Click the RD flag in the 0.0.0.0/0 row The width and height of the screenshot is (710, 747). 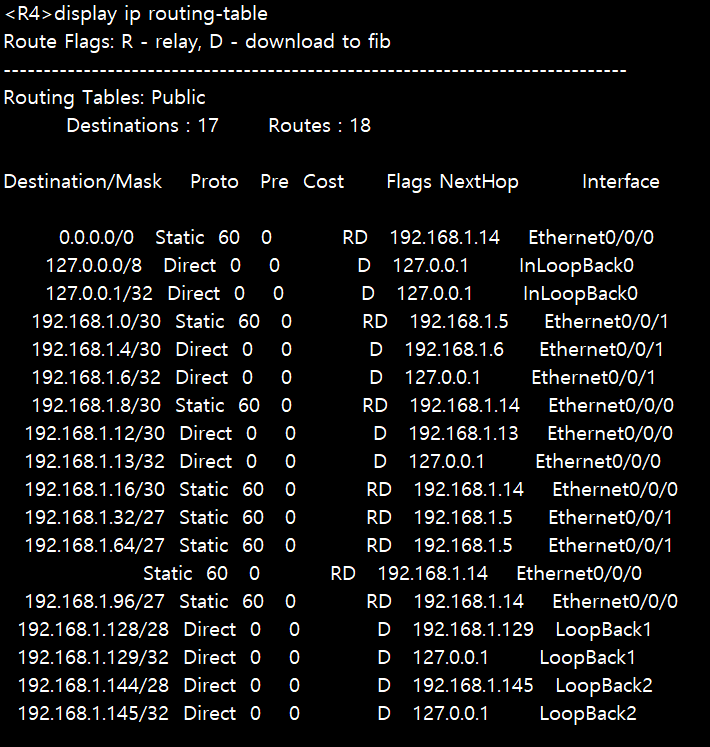click(x=355, y=237)
